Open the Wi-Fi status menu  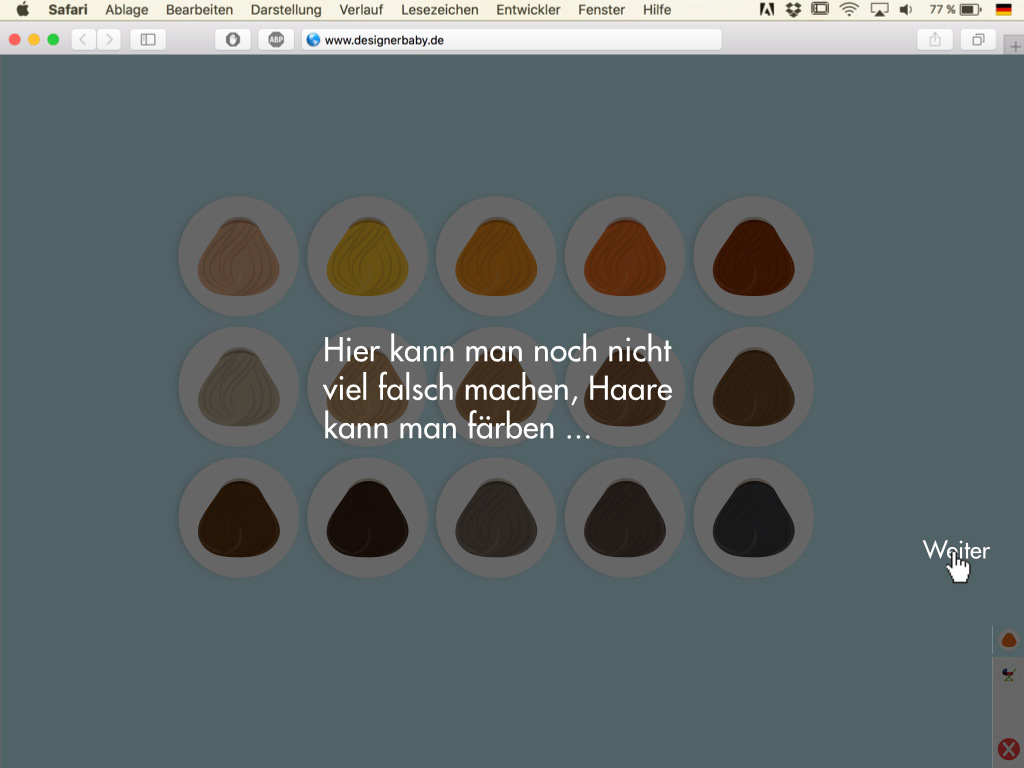point(849,9)
